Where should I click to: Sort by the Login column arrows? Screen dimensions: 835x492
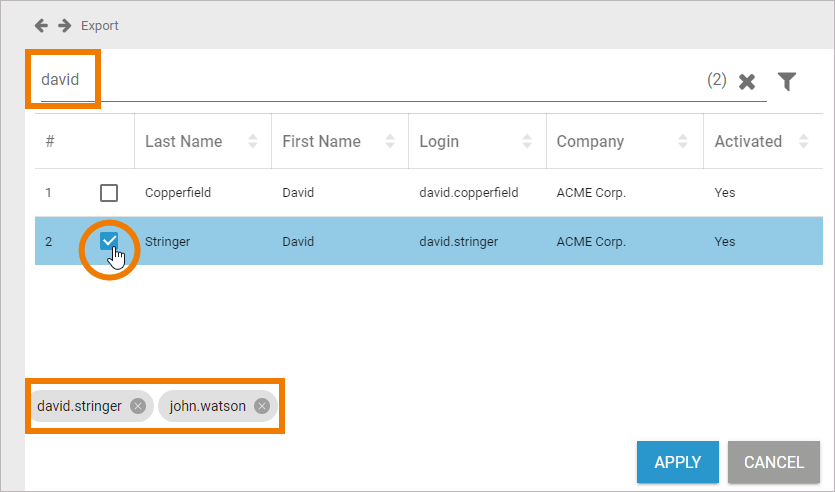tap(527, 141)
